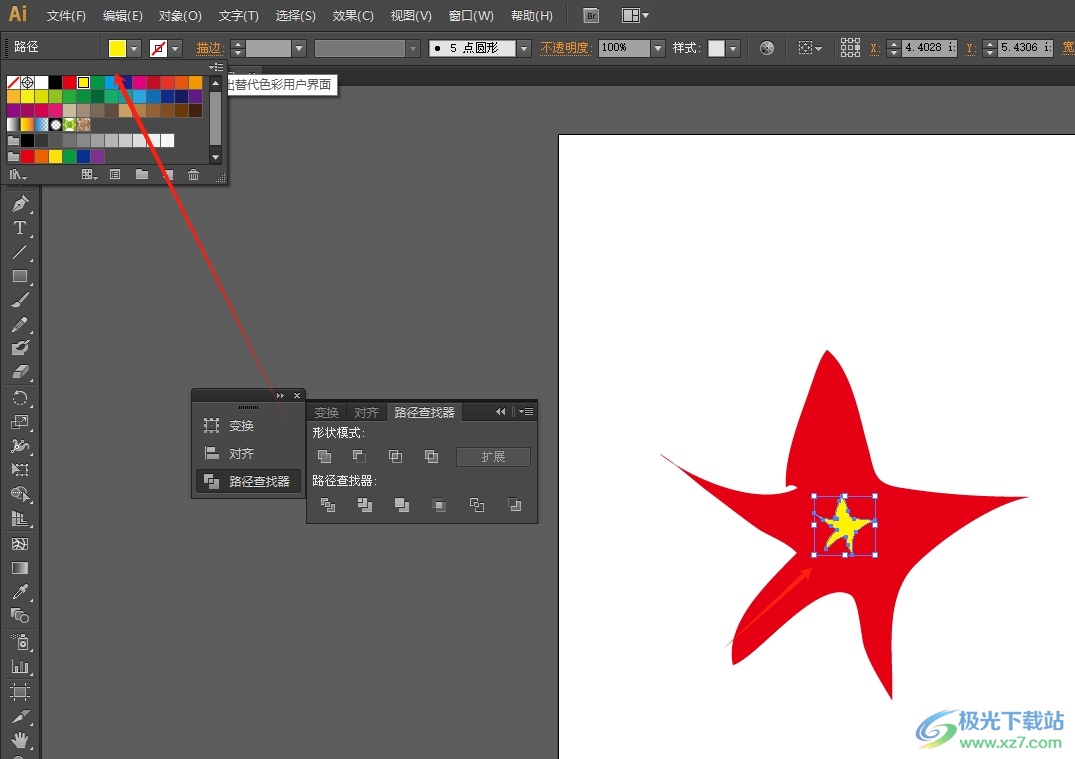Select the Paintbrush tool
The image size is (1075, 759).
point(20,300)
